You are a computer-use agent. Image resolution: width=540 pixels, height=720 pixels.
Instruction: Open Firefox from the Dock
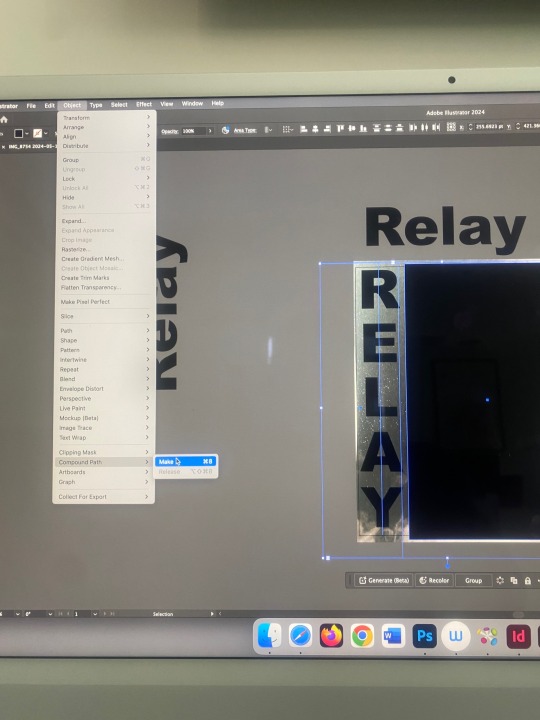331,636
